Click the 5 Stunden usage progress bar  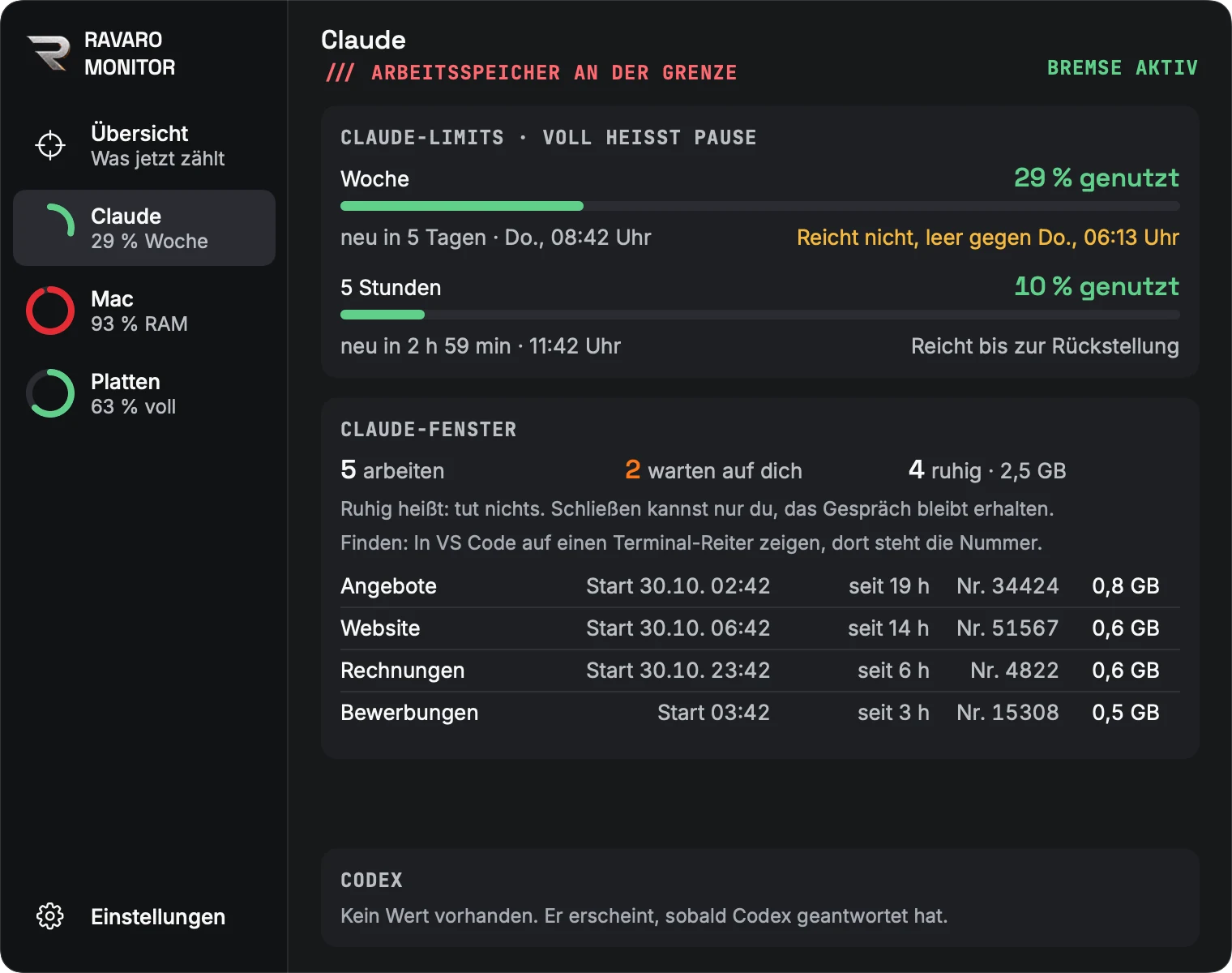click(760, 315)
